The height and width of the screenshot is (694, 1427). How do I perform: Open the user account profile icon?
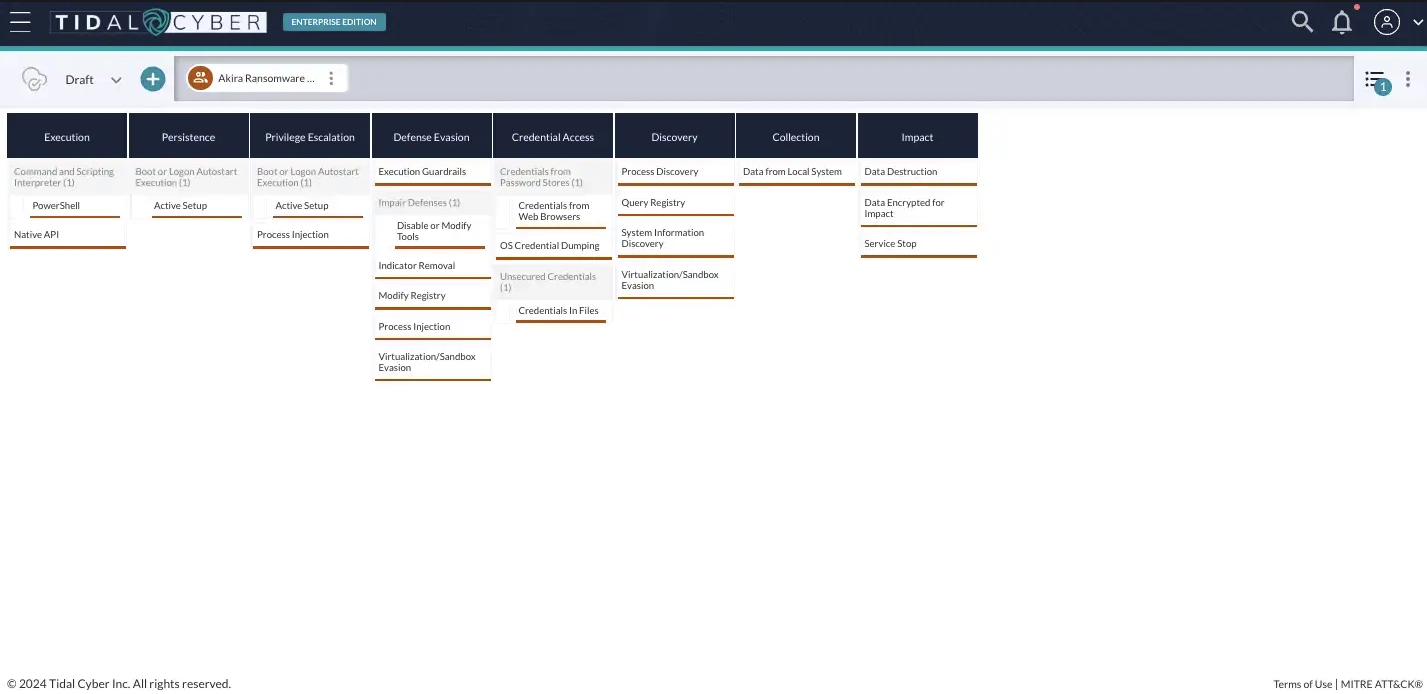tap(1386, 22)
